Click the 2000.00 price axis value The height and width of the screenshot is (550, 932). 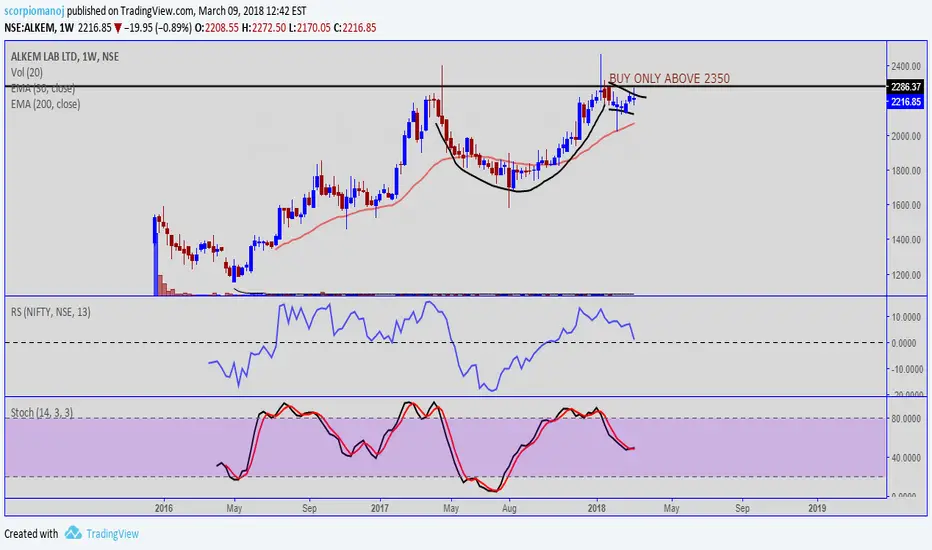pyautogui.click(x=905, y=136)
